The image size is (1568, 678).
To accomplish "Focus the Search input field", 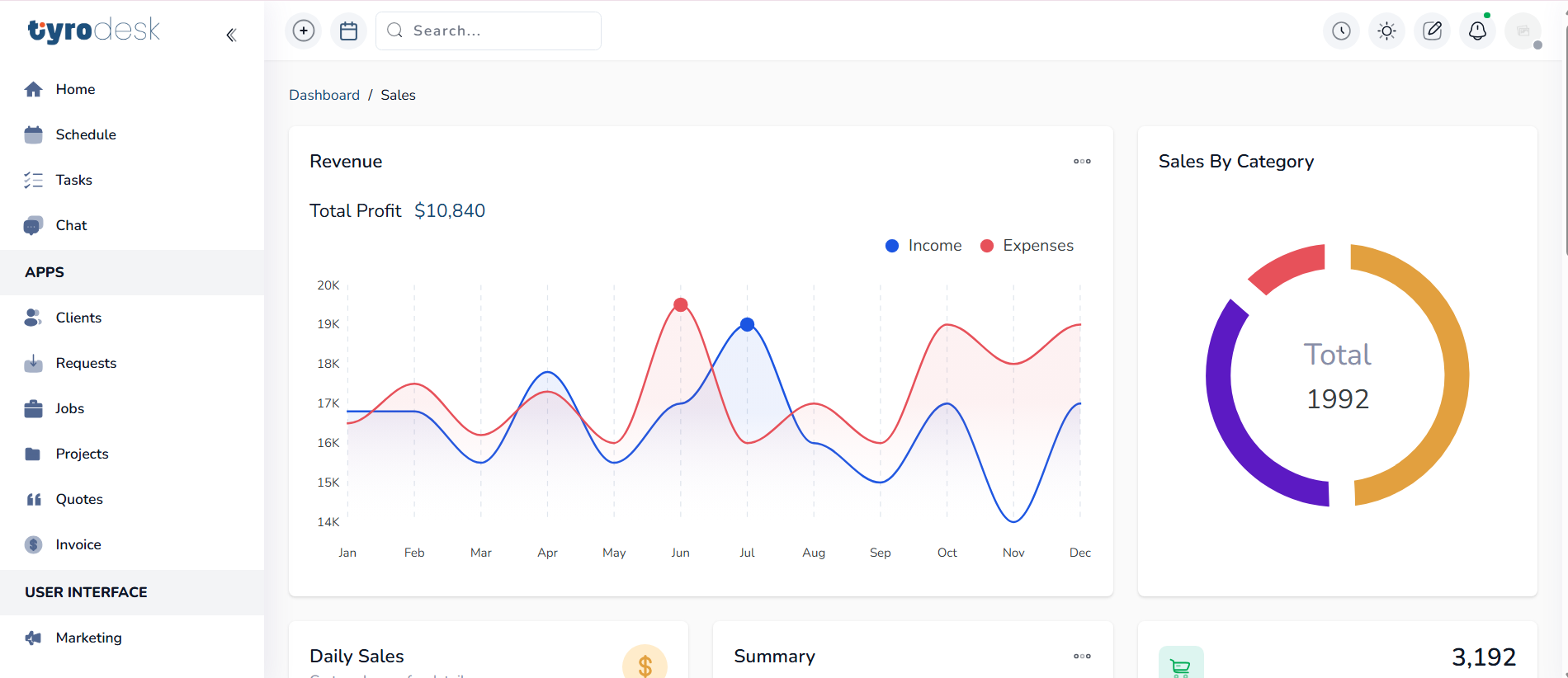I will (x=489, y=31).
